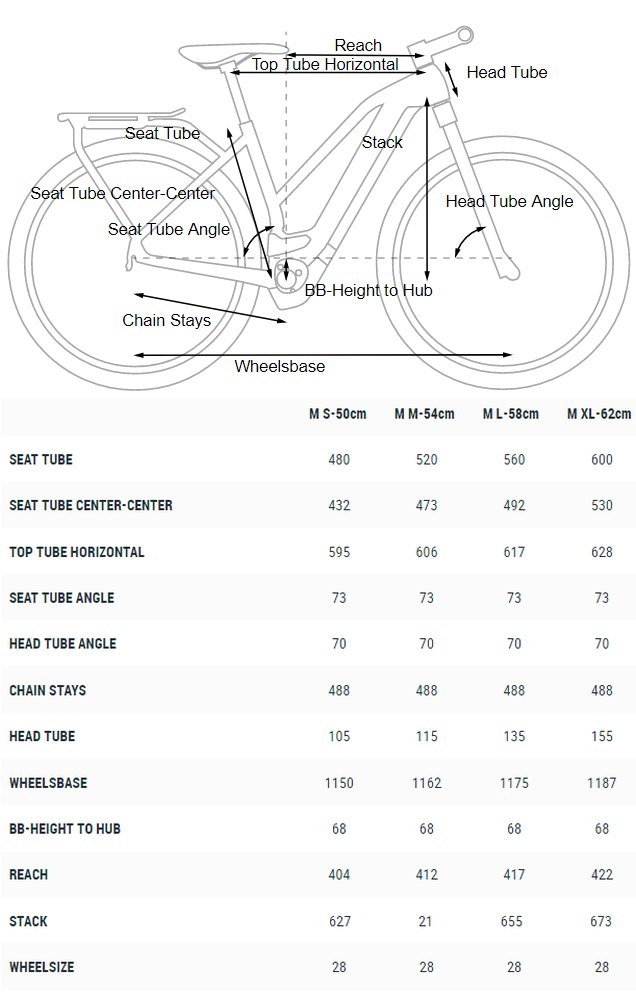Screen dimensions: 636x996
Task: Click the Head Tube label on the bike diagram
Action: (x=507, y=72)
